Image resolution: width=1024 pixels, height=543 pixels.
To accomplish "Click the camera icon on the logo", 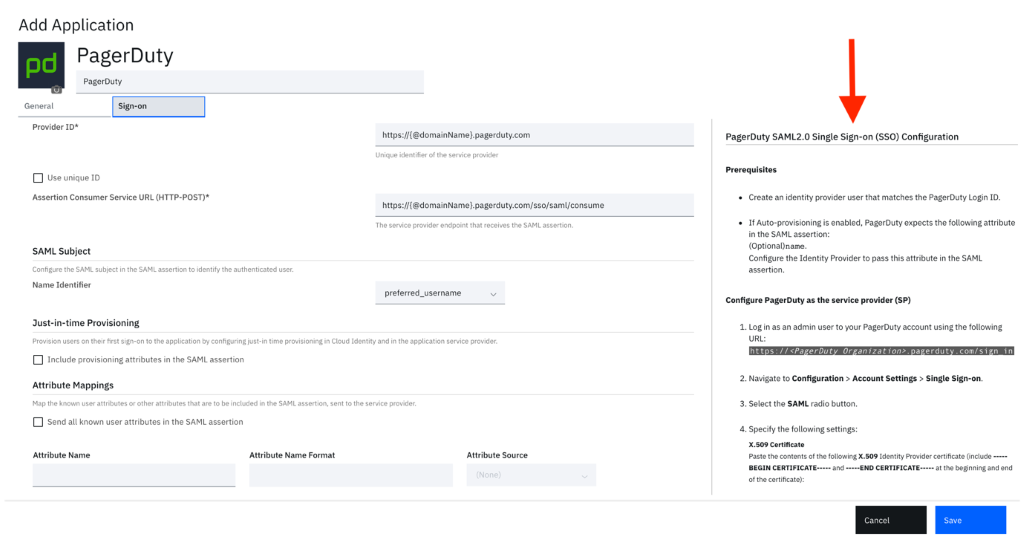I will (57, 90).
